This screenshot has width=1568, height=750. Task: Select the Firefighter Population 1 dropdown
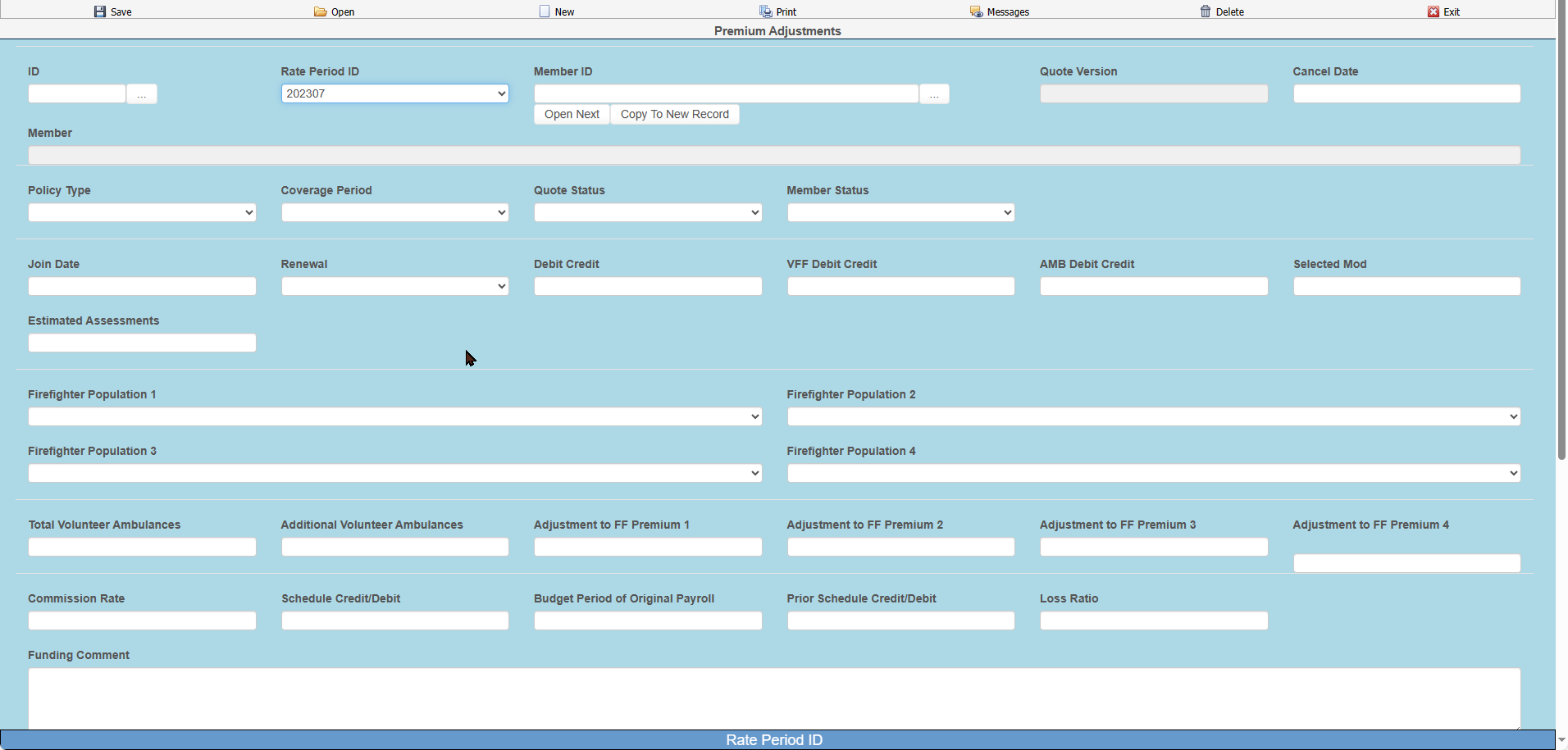pyautogui.click(x=394, y=416)
